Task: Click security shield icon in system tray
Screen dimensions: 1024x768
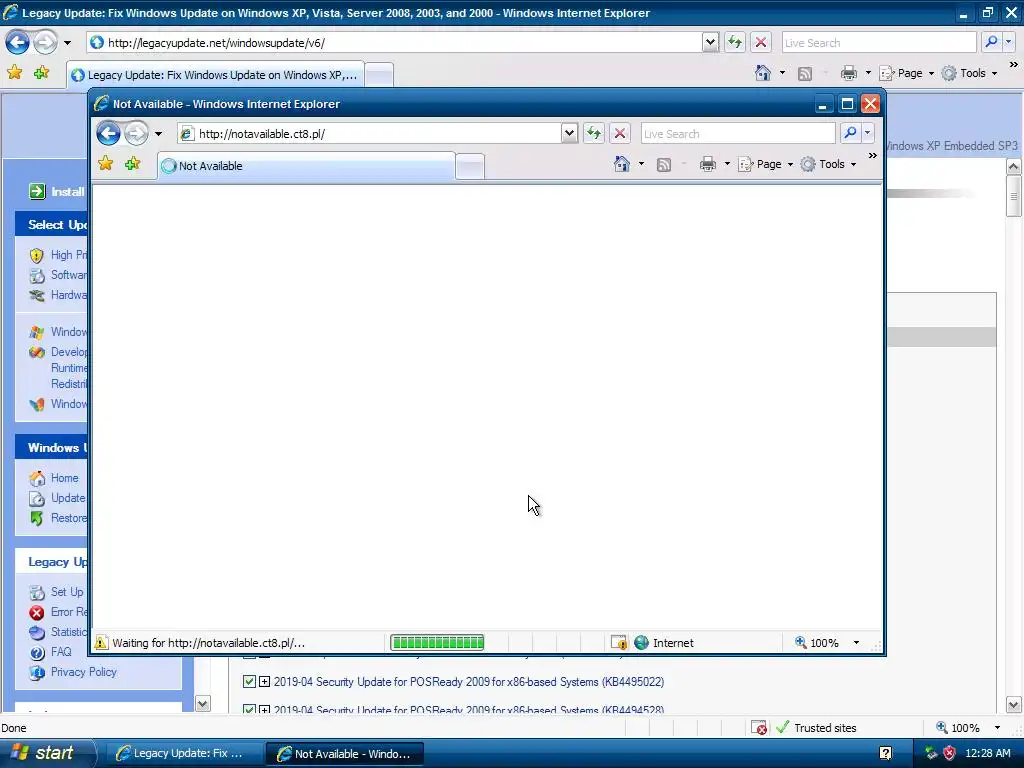Action: 949,753
